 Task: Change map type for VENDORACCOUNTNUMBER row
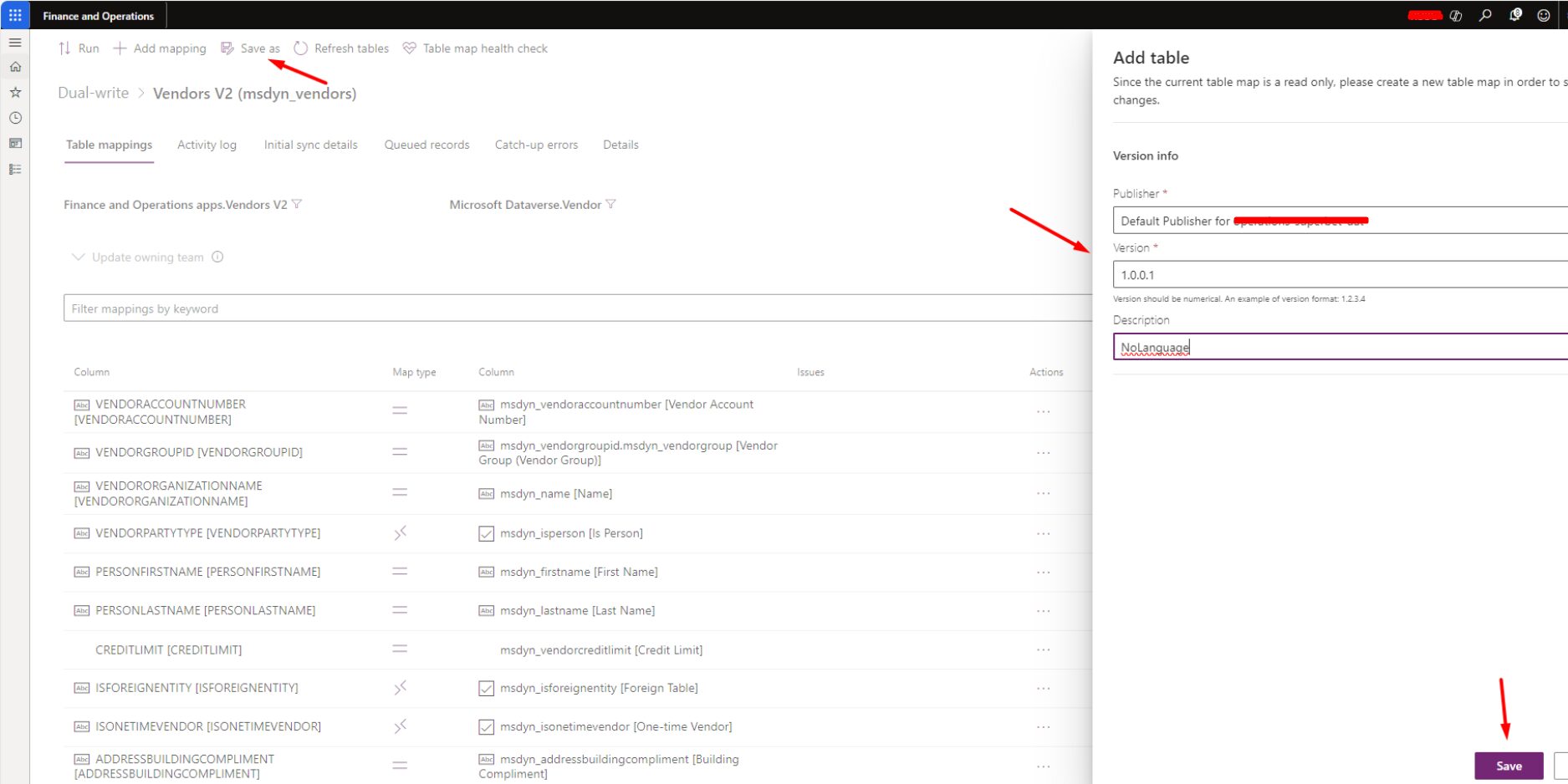click(400, 410)
